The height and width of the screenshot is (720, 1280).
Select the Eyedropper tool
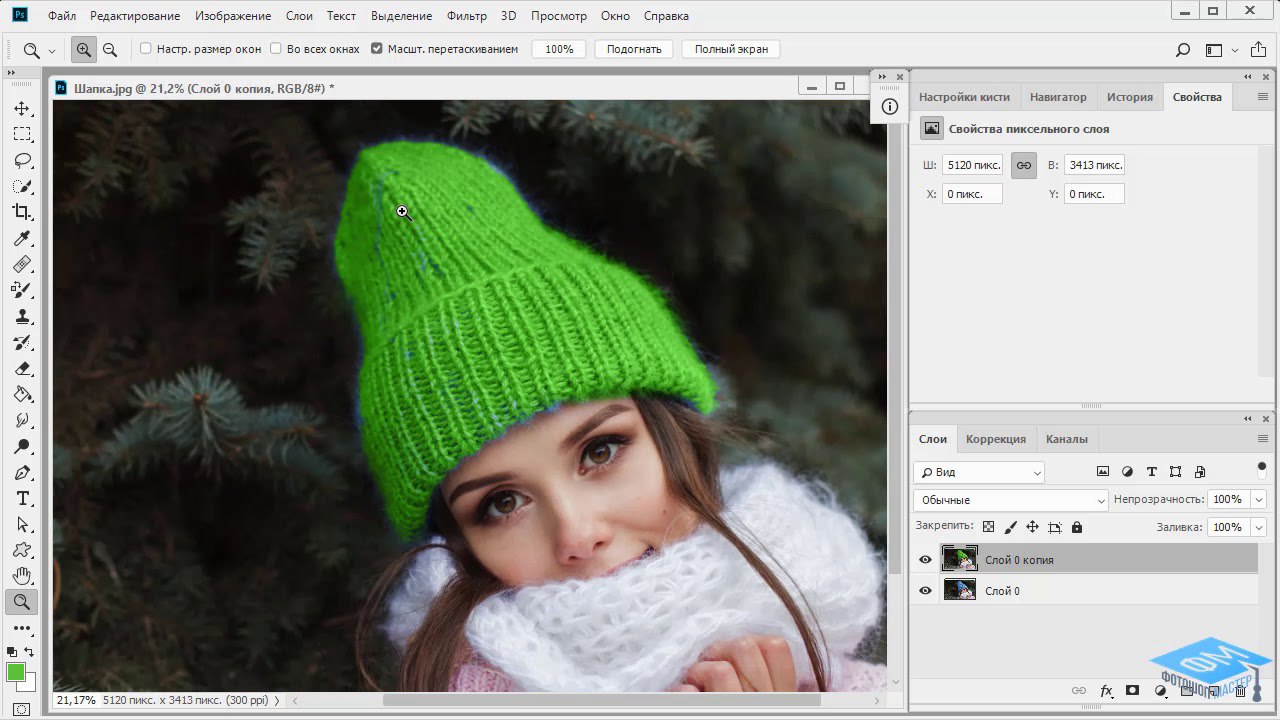pyautogui.click(x=22, y=238)
